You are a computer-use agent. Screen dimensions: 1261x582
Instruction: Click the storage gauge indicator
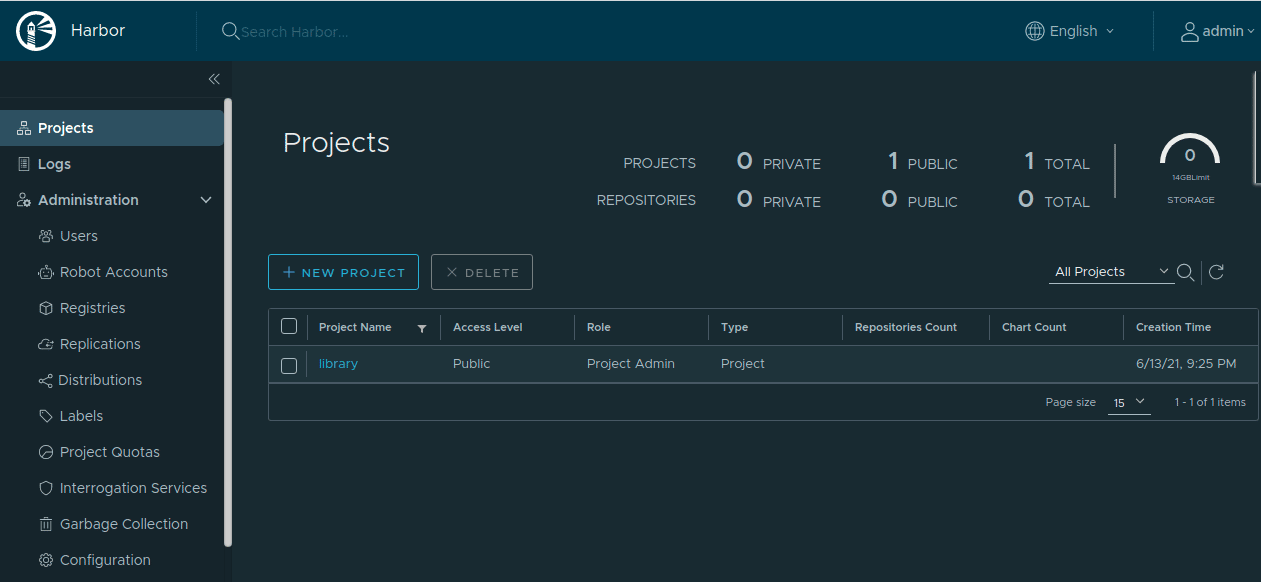click(x=1190, y=151)
